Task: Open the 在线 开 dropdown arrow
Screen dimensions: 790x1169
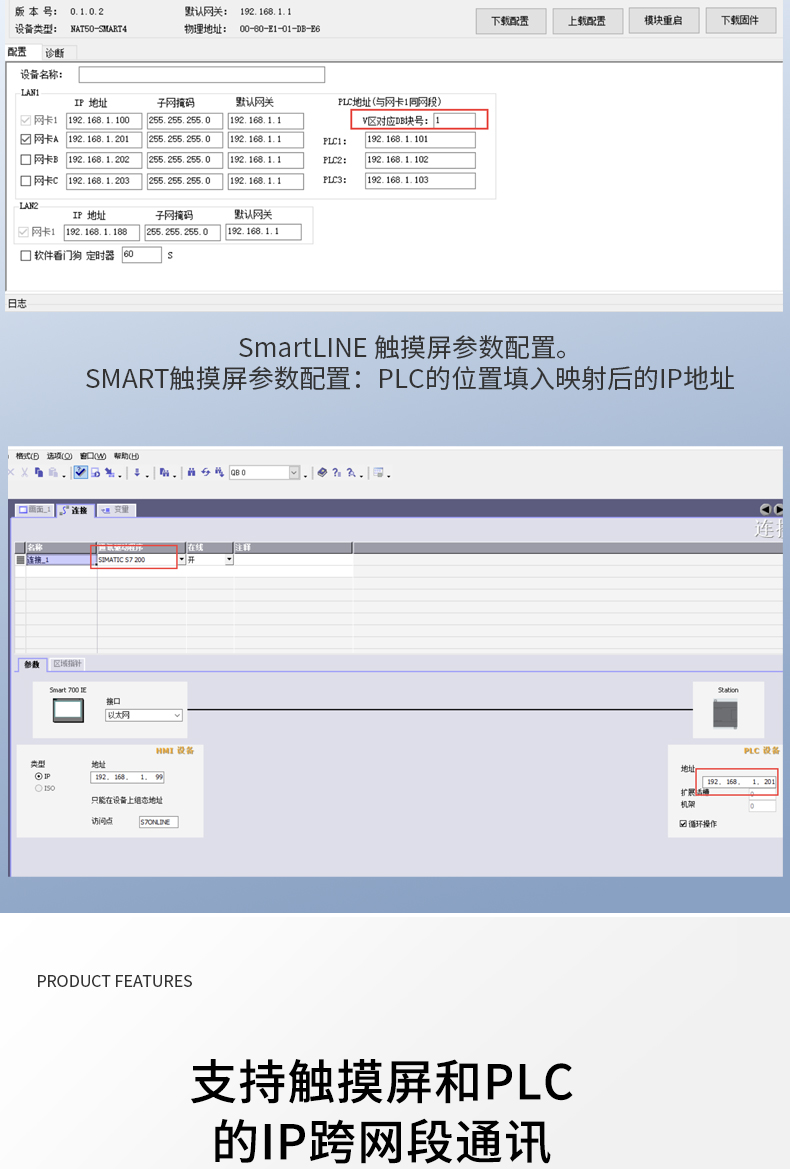Action: [x=229, y=559]
